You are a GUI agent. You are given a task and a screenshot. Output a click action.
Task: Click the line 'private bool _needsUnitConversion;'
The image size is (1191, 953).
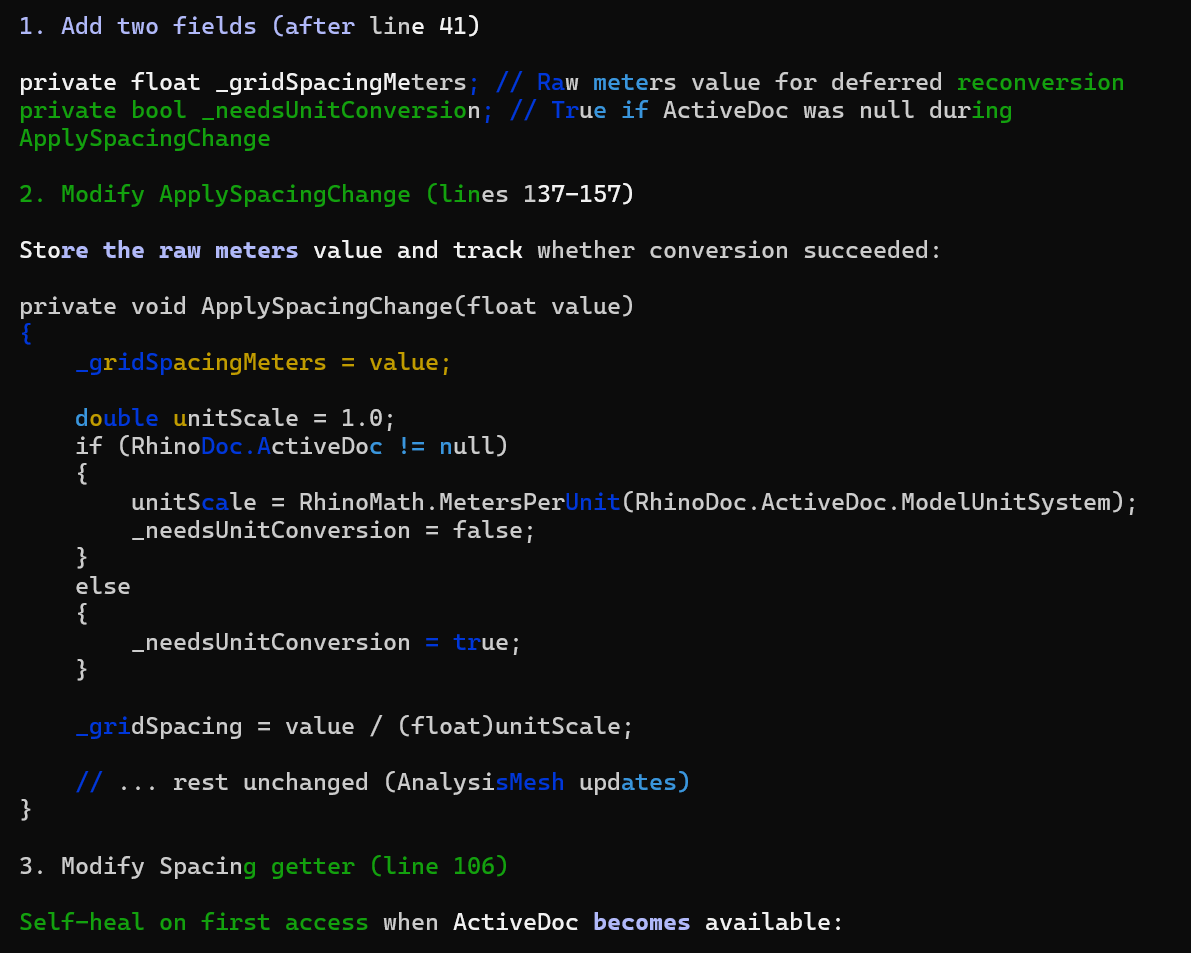tap(256, 110)
